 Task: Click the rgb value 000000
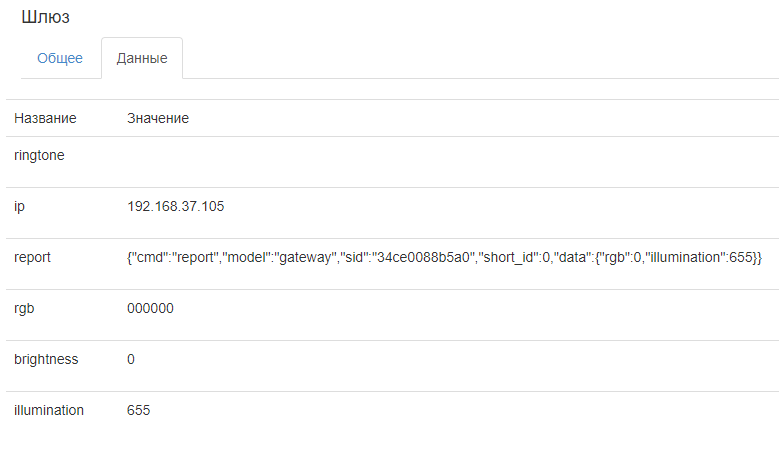point(150,308)
